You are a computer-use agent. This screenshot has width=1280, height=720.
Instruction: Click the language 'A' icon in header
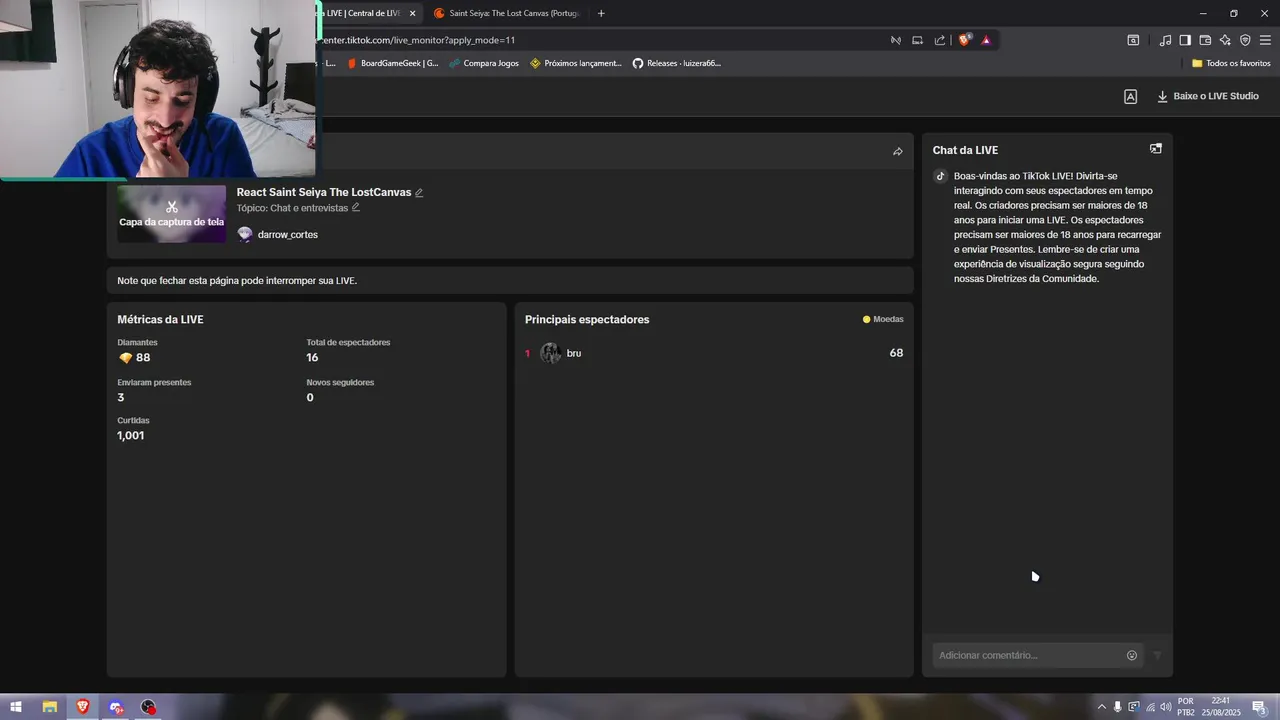tap(1130, 97)
